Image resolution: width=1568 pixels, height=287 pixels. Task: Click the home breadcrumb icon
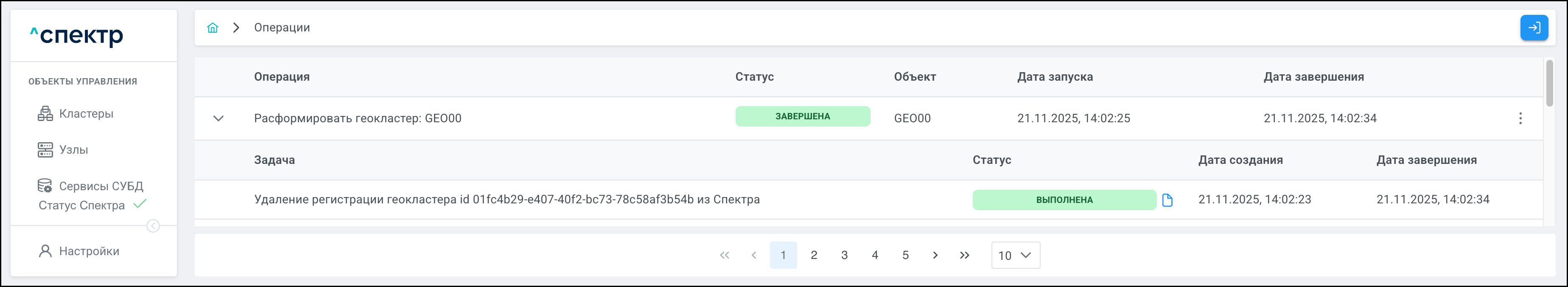pos(213,28)
